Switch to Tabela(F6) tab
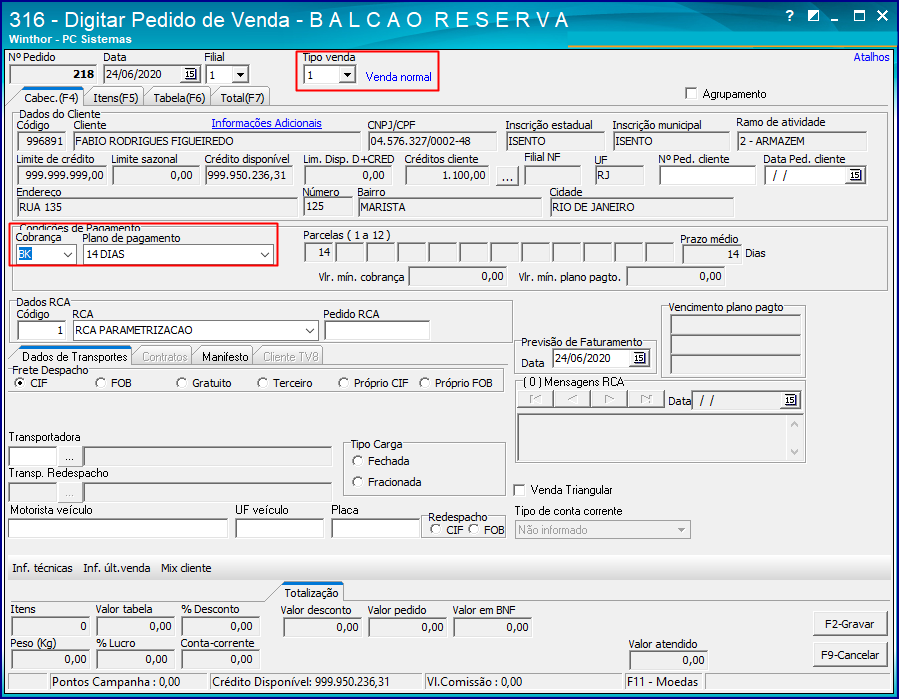This screenshot has width=899, height=699. click(179, 98)
